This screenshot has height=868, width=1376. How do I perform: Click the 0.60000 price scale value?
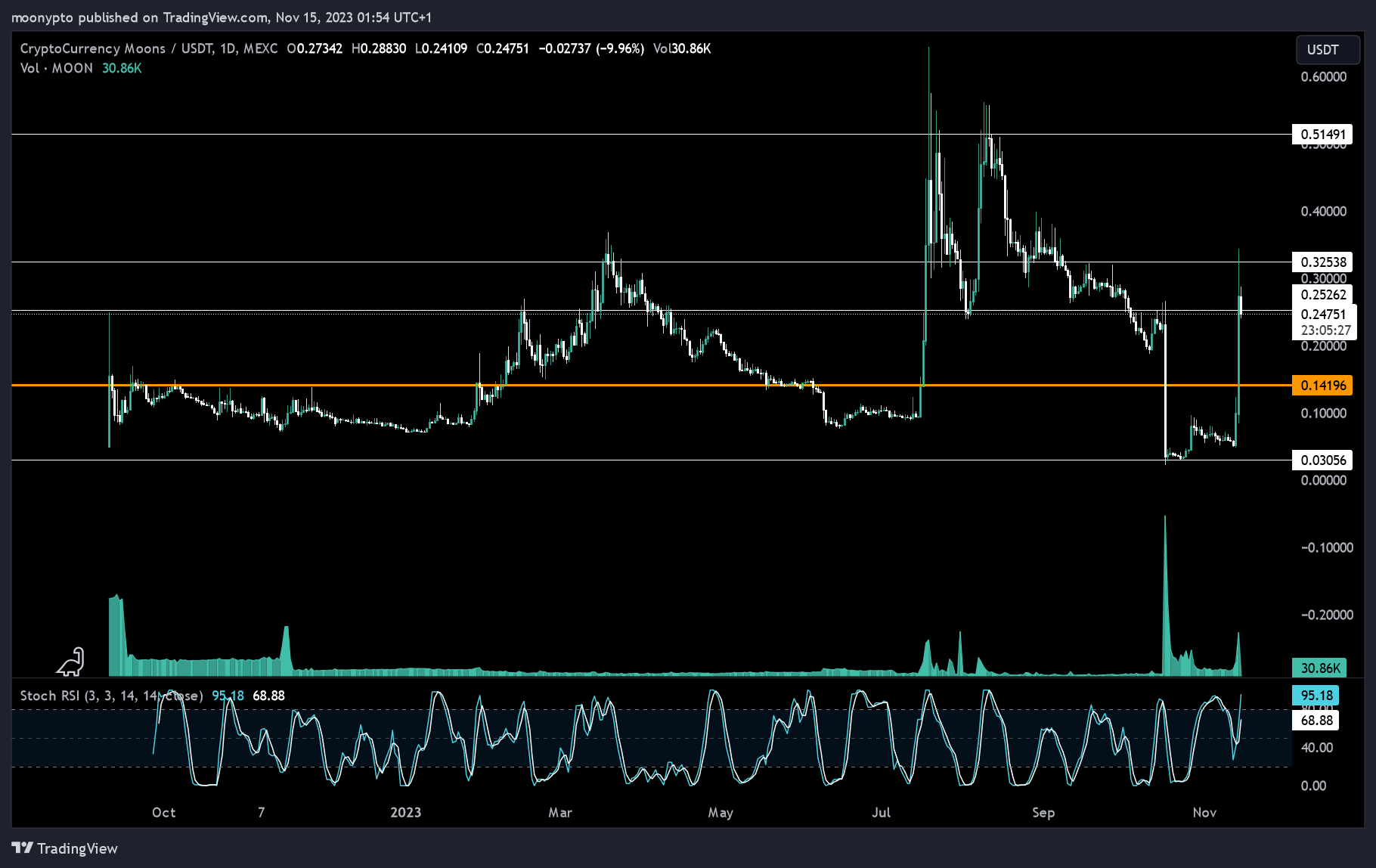click(1324, 77)
